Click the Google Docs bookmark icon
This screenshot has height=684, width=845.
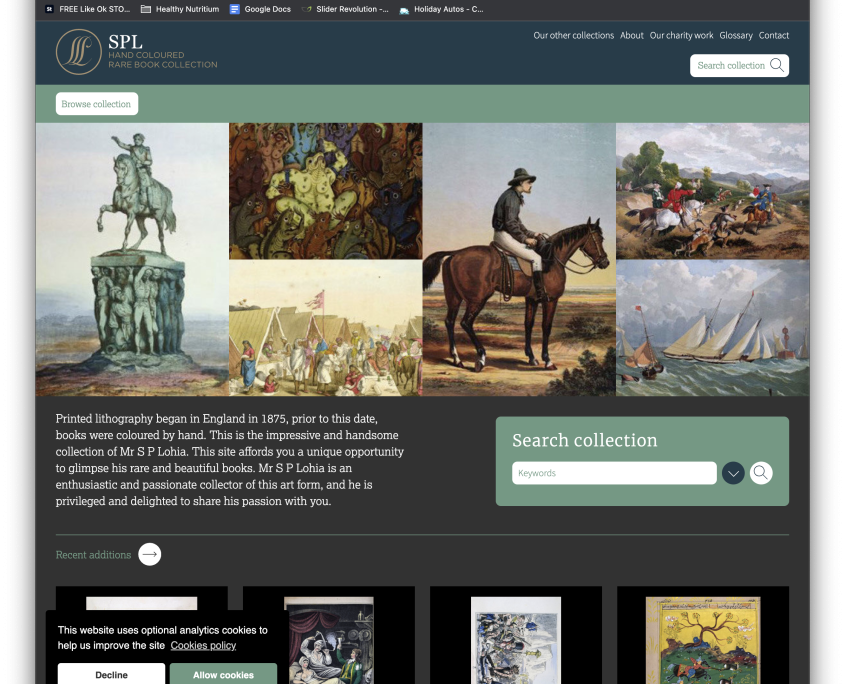(234, 9)
